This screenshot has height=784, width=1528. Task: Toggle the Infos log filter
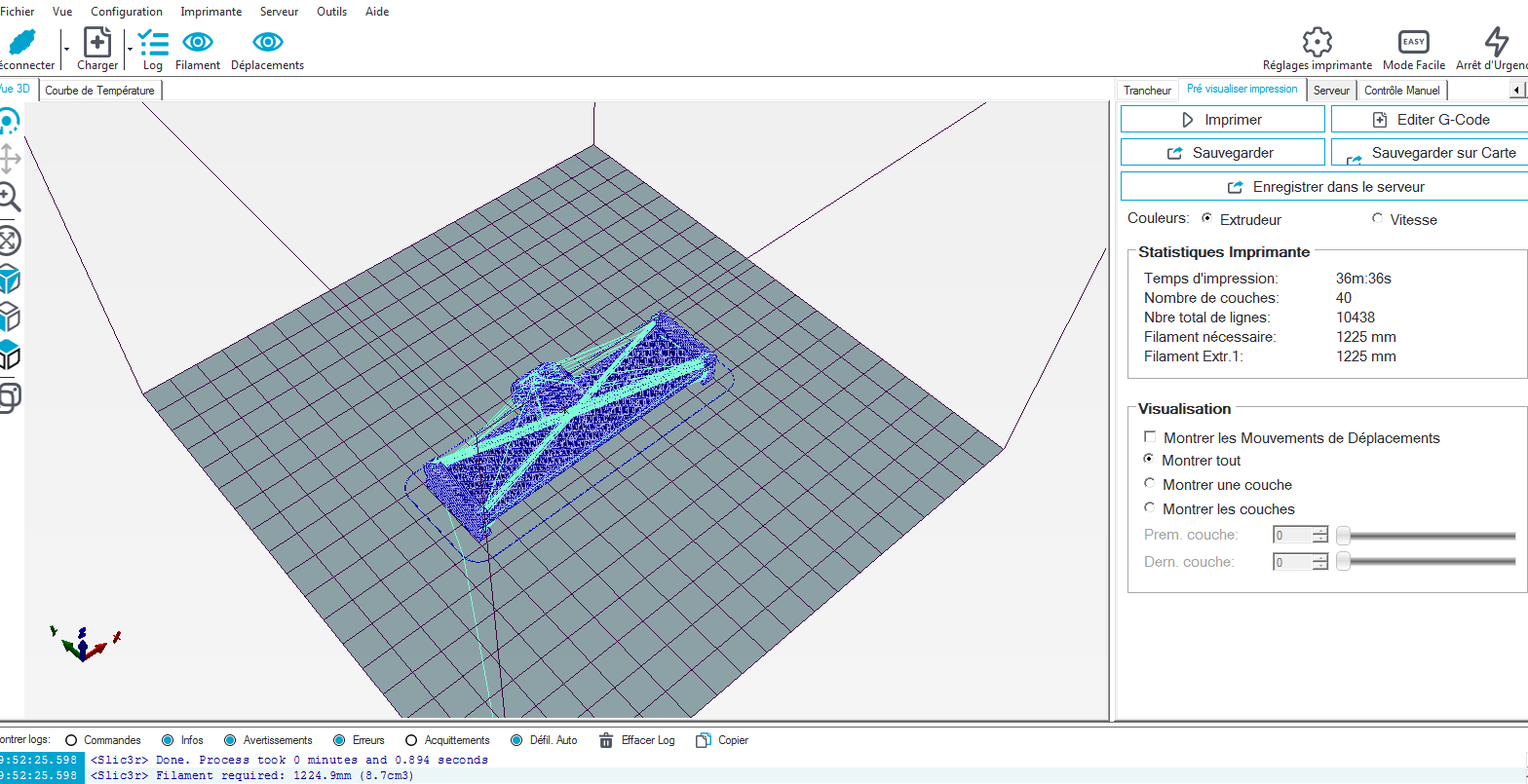coord(168,740)
